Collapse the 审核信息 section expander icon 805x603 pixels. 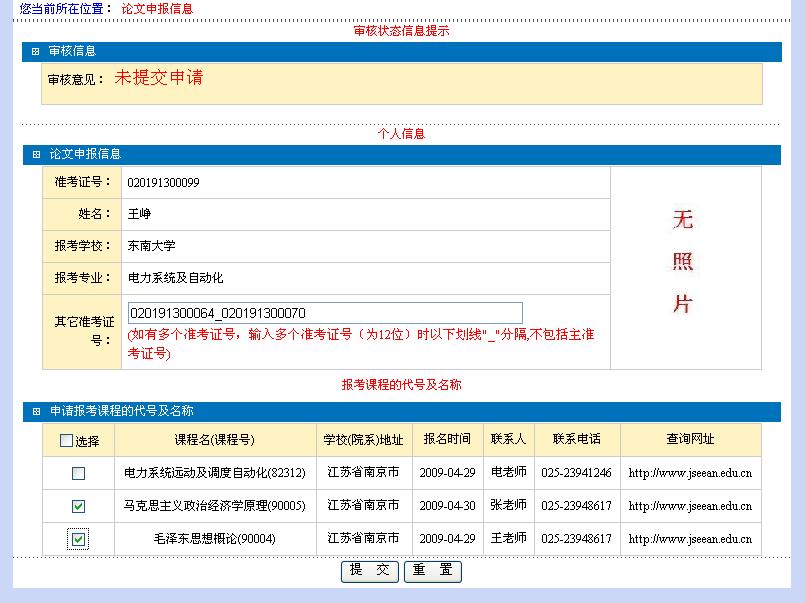[x=36, y=51]
